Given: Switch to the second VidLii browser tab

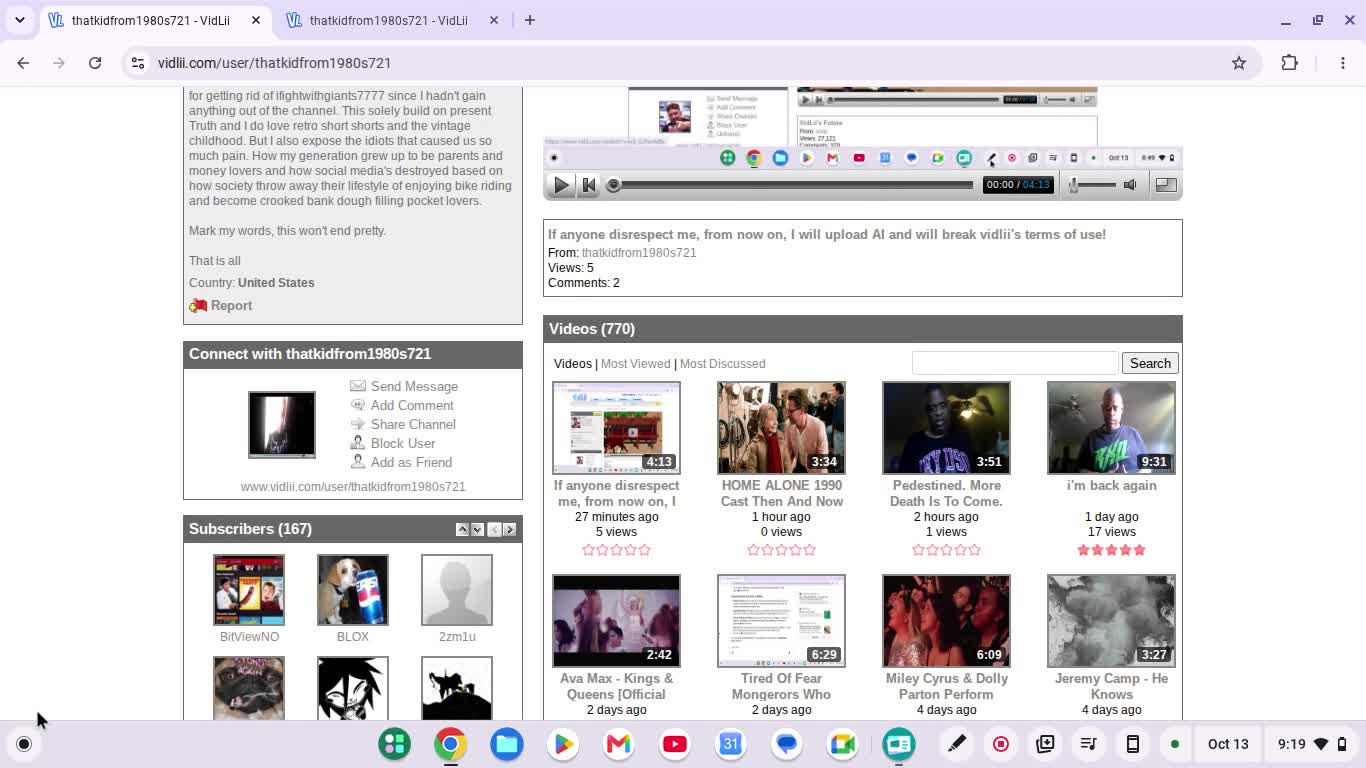Looking at the screenshot, I should click(x=390, y=20).
